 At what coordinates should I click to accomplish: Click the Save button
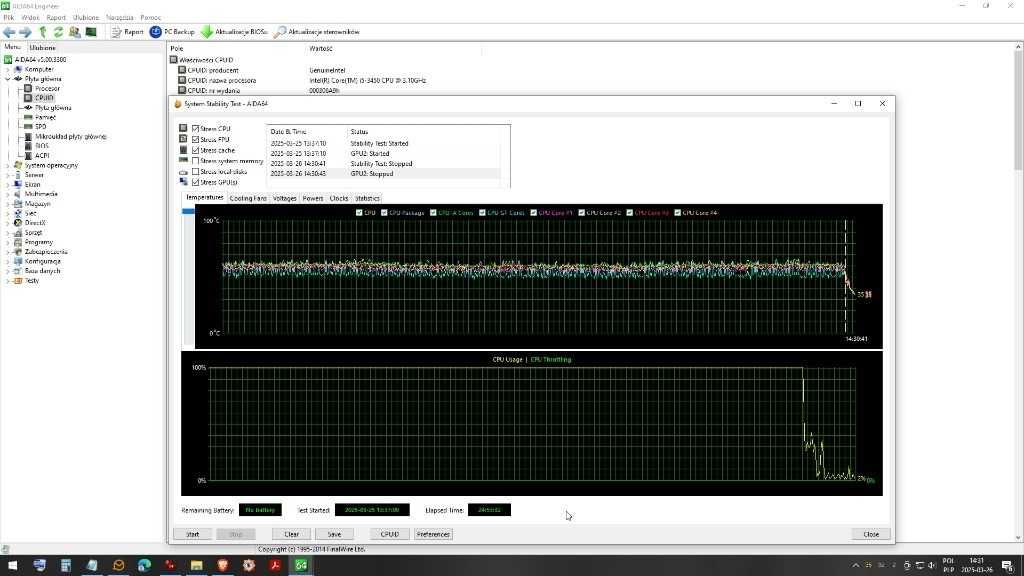click(334, 534)
